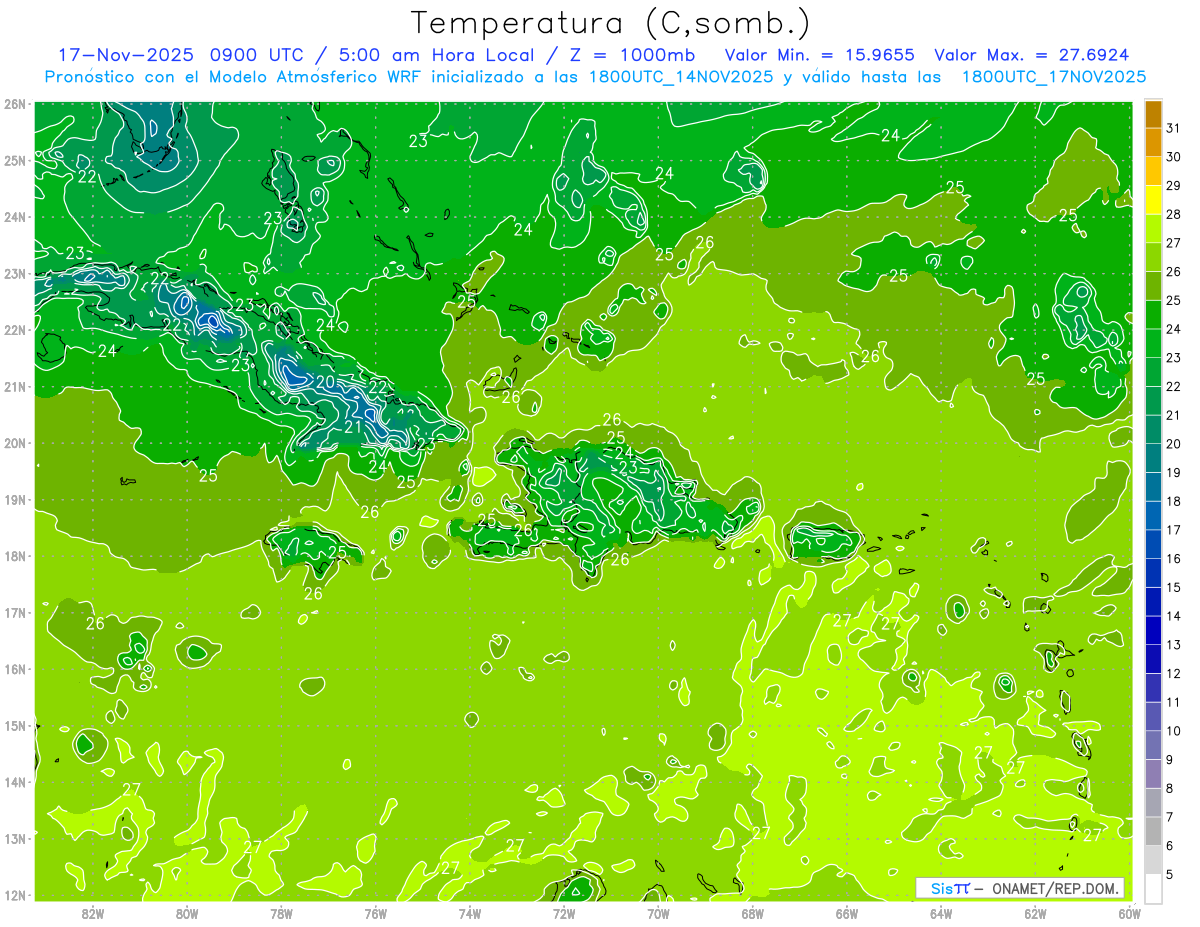1200x927 pixels.
Task: Click the 68W longitude axis label
Action: pos(752,913)
